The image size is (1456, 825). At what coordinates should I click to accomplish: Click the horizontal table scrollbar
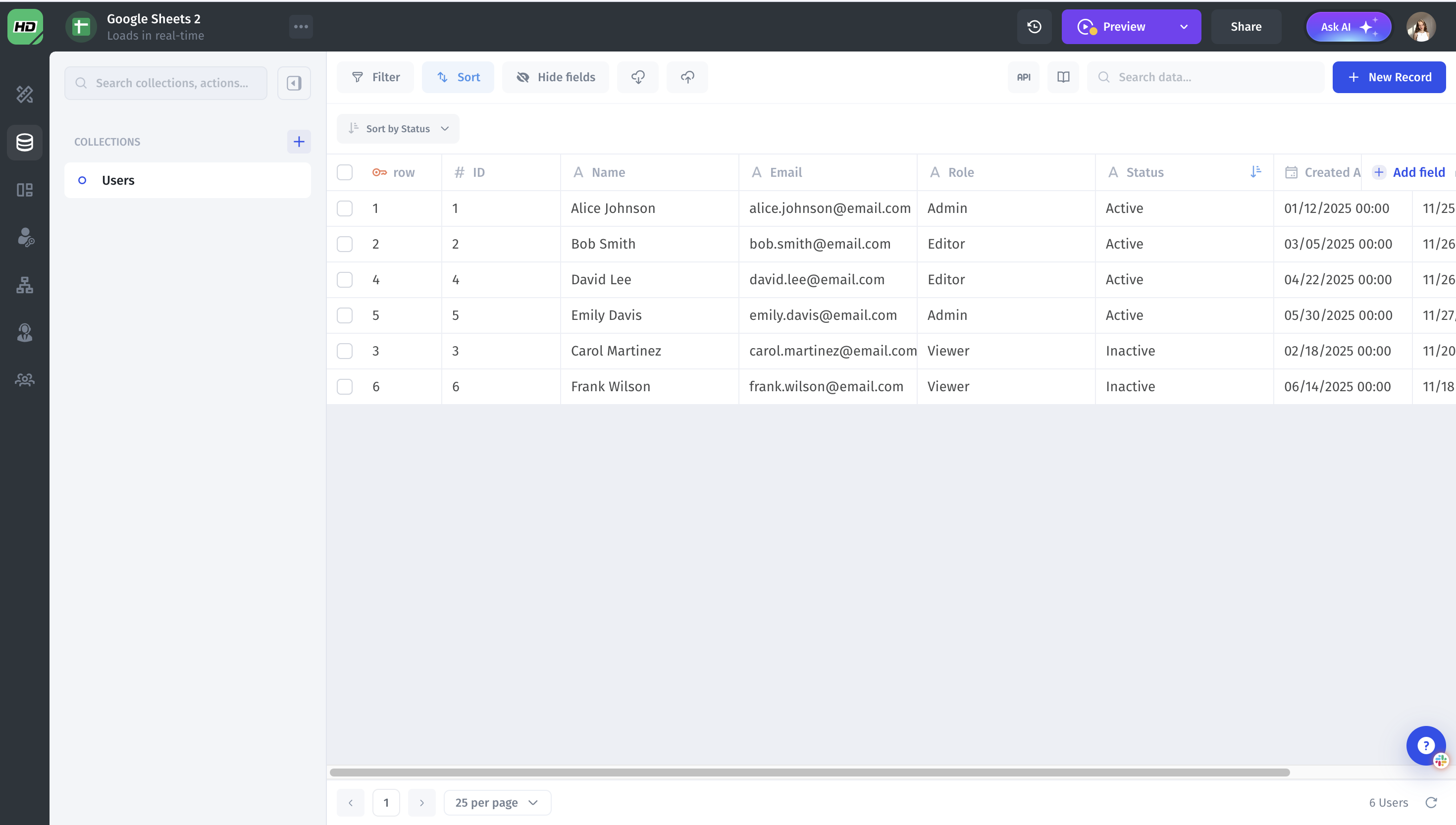[x=809, y=773]
